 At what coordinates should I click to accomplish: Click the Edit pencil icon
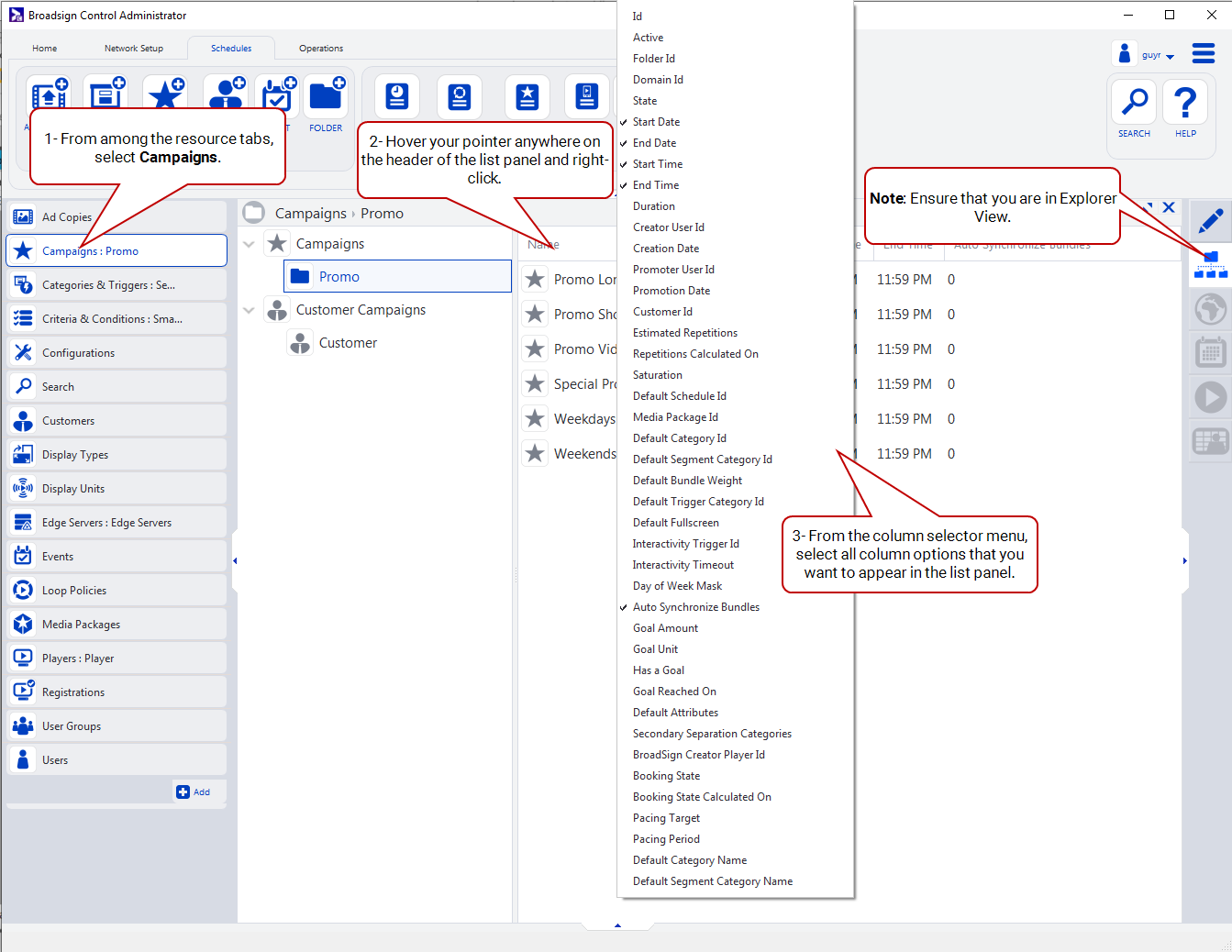(x=1210, y=221)
